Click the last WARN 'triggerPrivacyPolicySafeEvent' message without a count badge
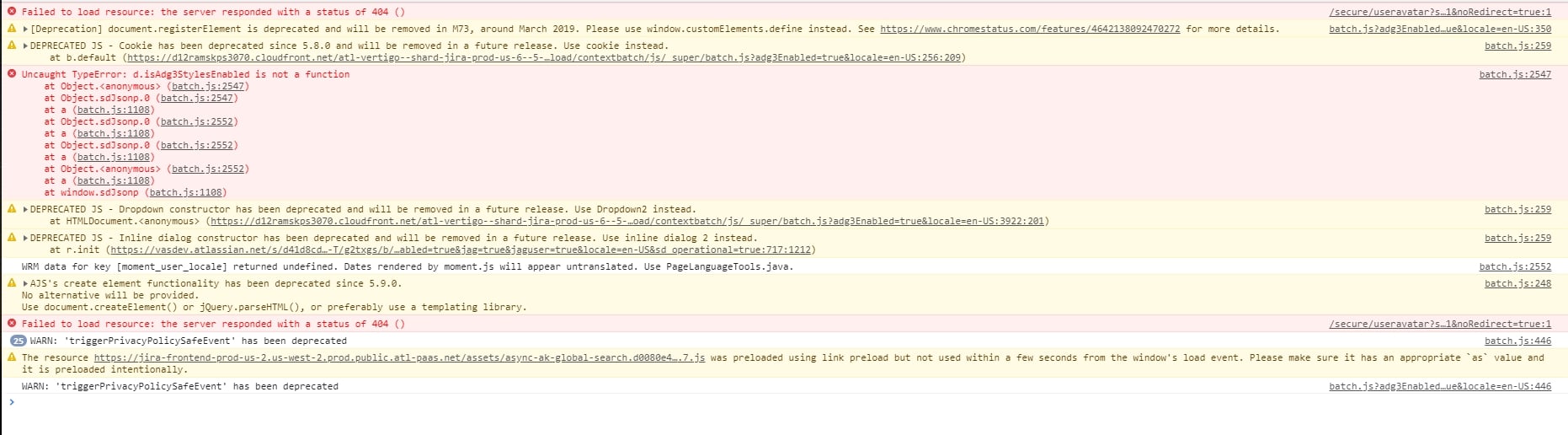The width and height of the screenshot is (1568, 435). tap(179, 386)
